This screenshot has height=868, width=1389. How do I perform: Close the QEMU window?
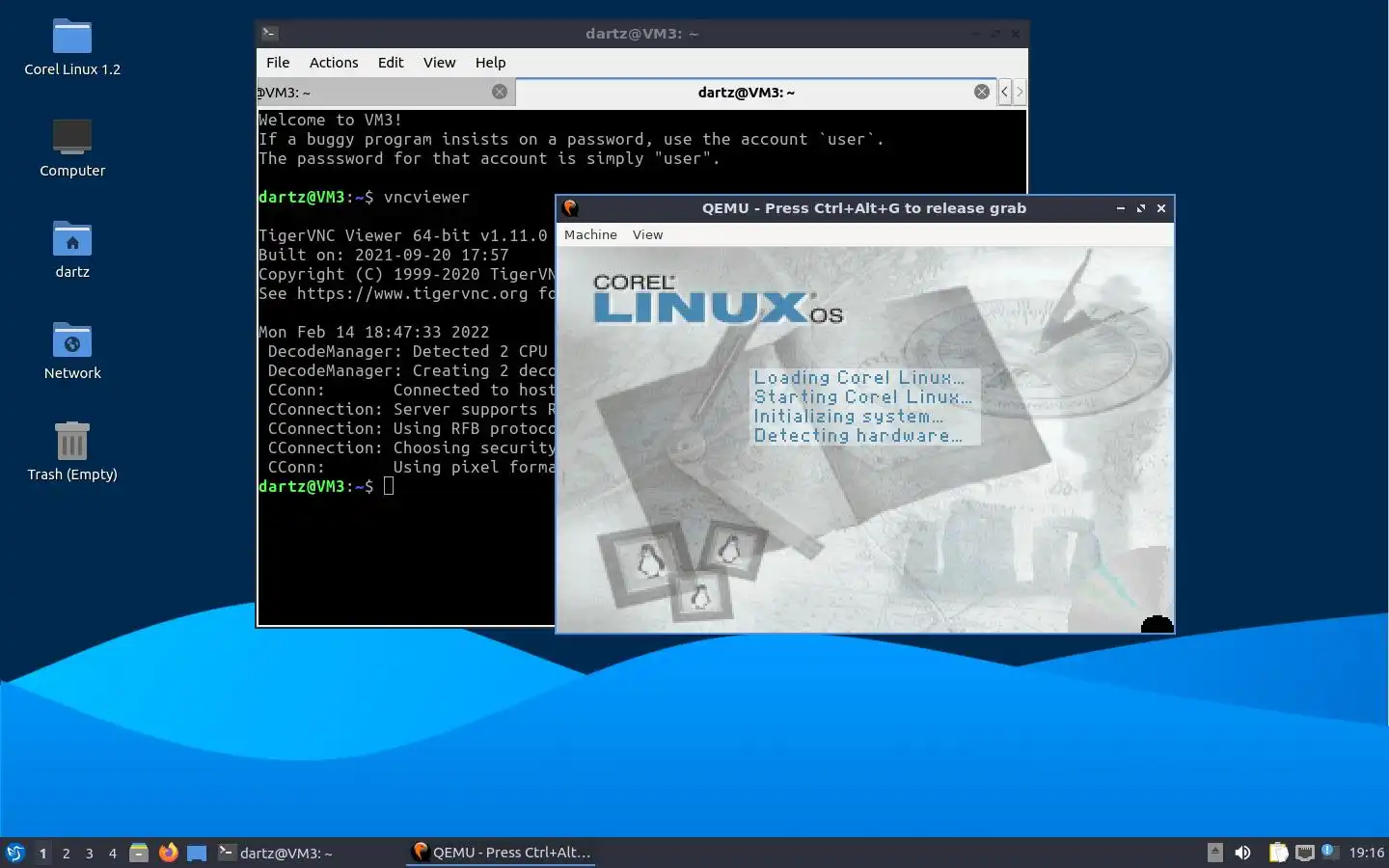coord(1161,207)
